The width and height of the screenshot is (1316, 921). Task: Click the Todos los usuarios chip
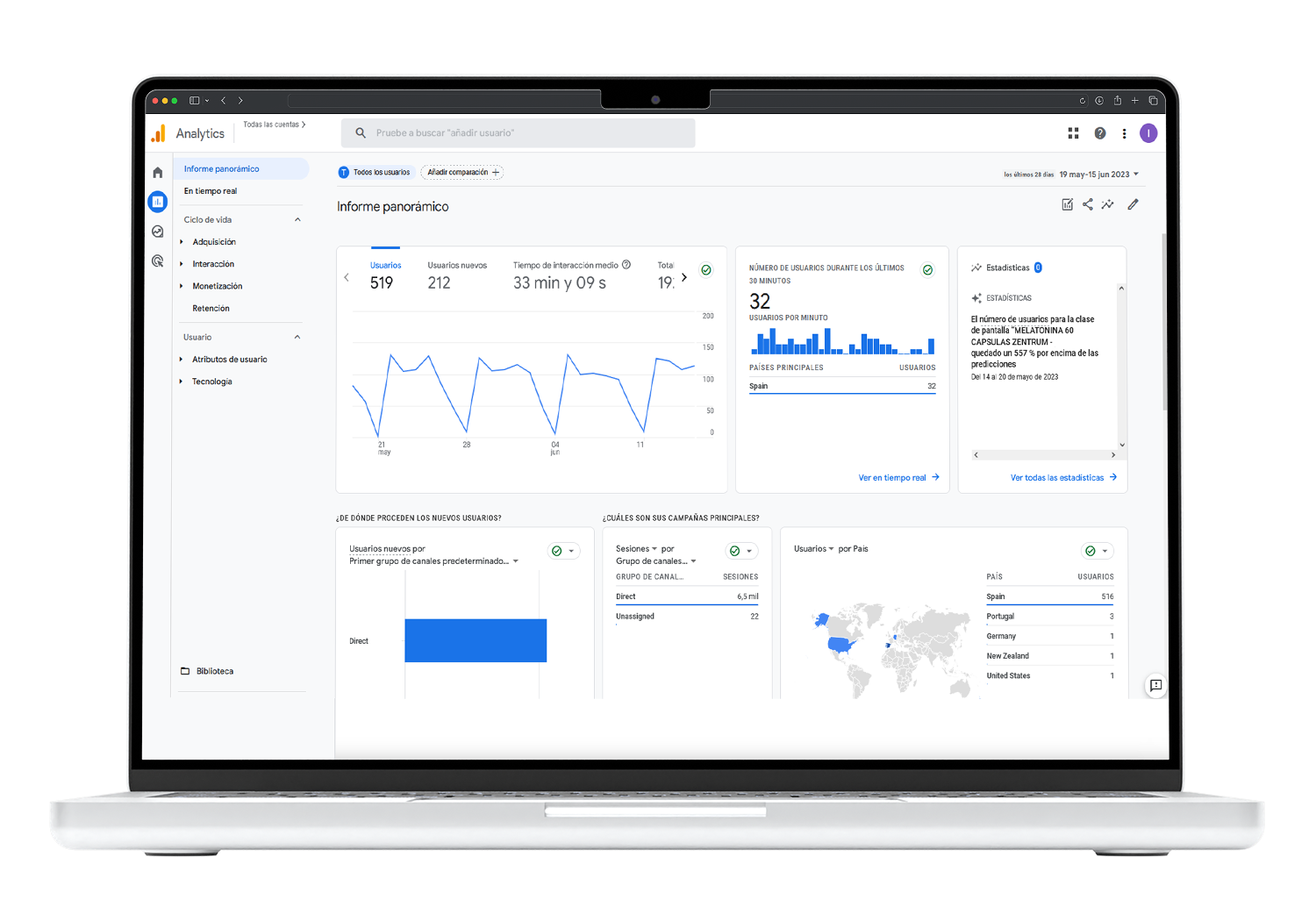click(375, 173)
